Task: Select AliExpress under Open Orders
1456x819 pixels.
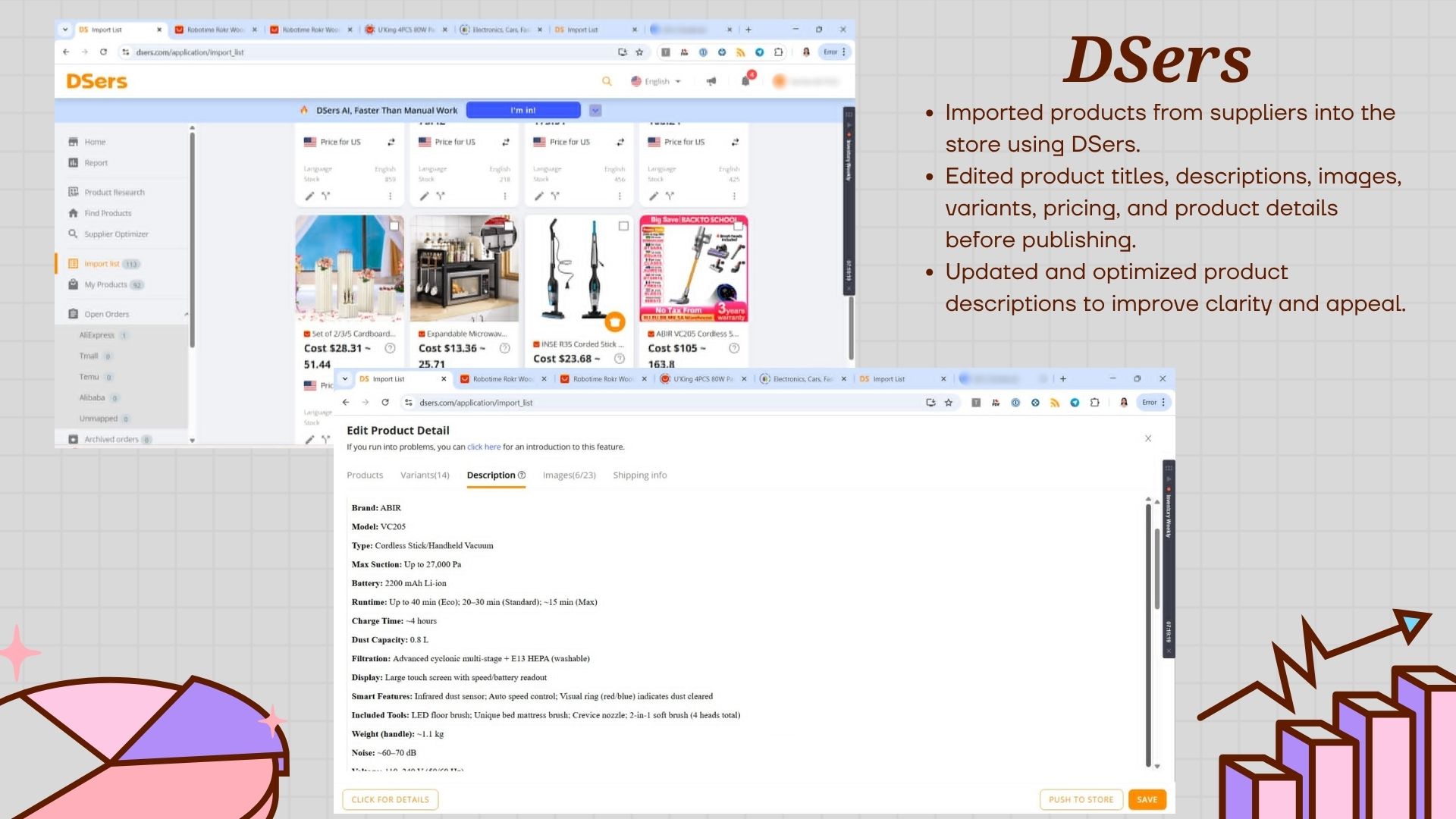Action: 103,335
